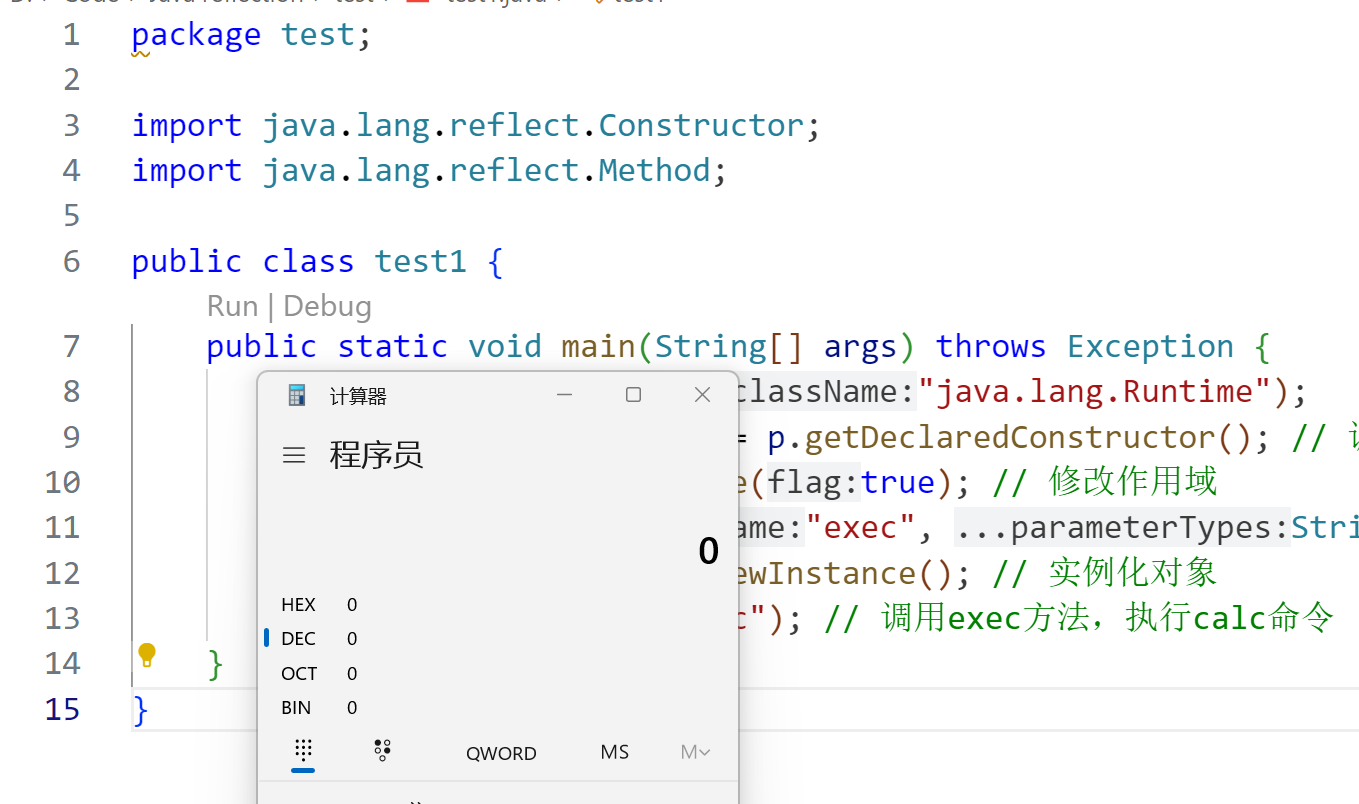Click Run CodeLens above main method
1359x804 pixels.
(232, 306)
